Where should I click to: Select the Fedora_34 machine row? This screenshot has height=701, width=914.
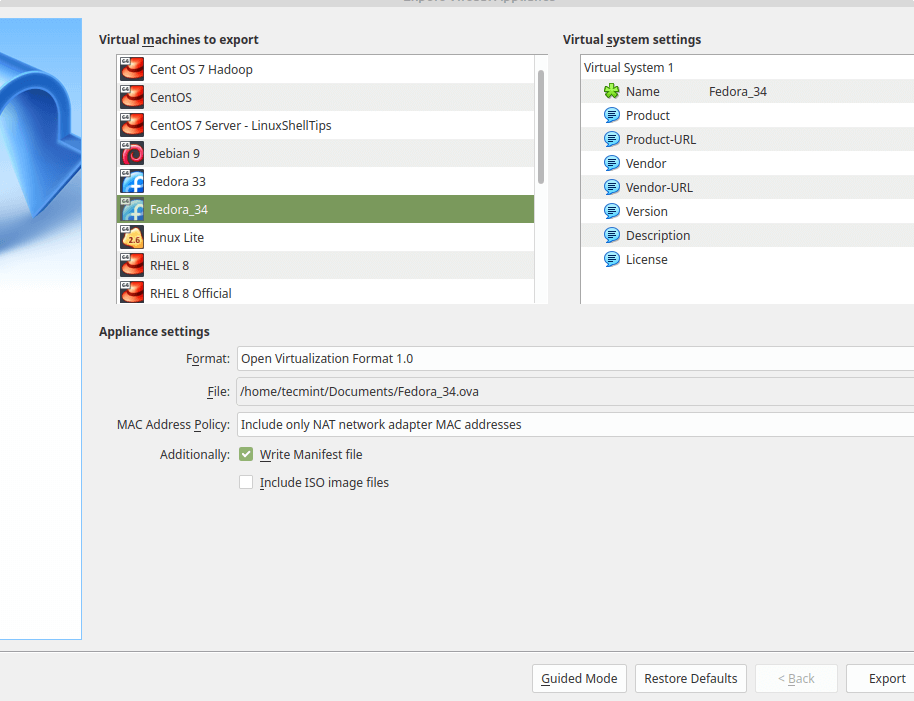(x=326, y=209)
